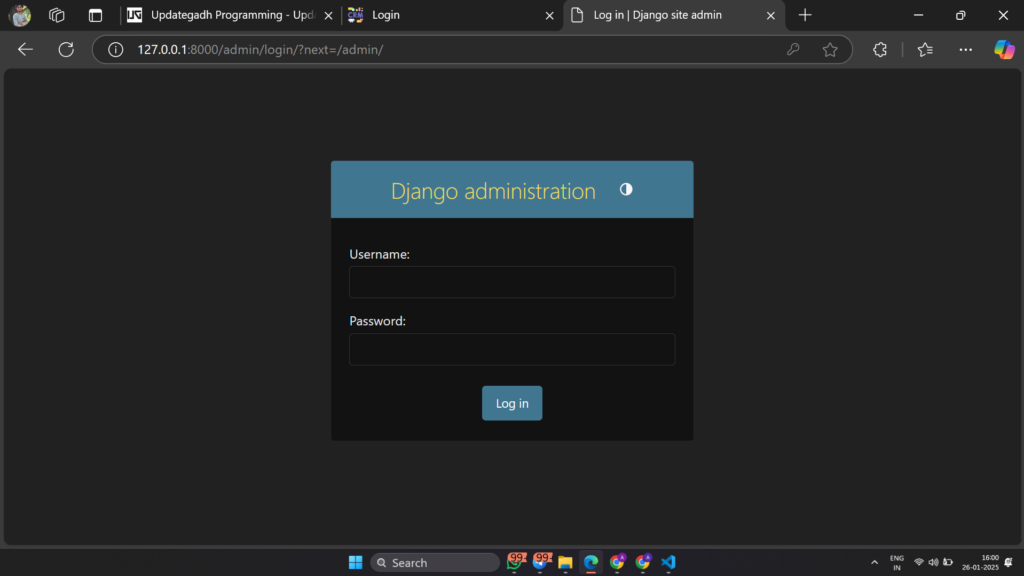The width and height of the screenshot is (1024, 576).
Task: Select the Log in | Django site admin tab
Action: [673, 15]
